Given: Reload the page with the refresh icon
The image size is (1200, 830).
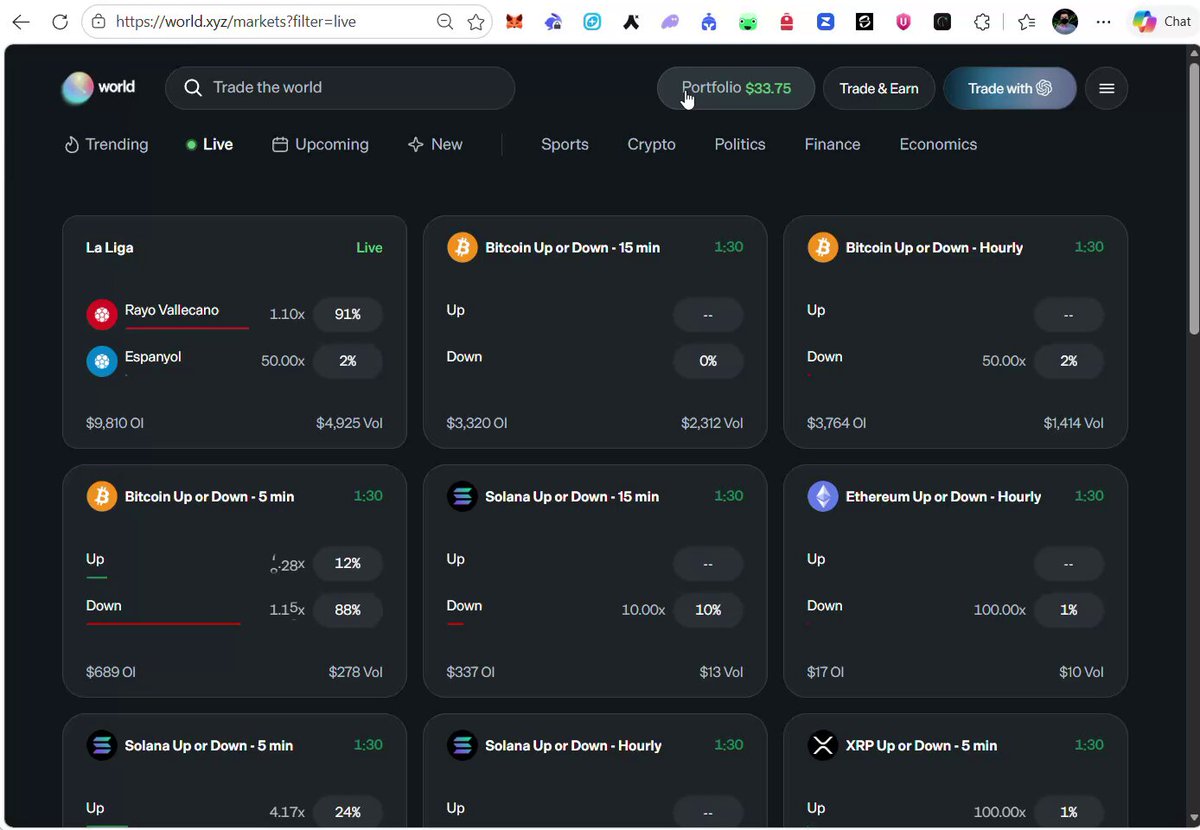Looking at the screenshot, I should 60,21.
